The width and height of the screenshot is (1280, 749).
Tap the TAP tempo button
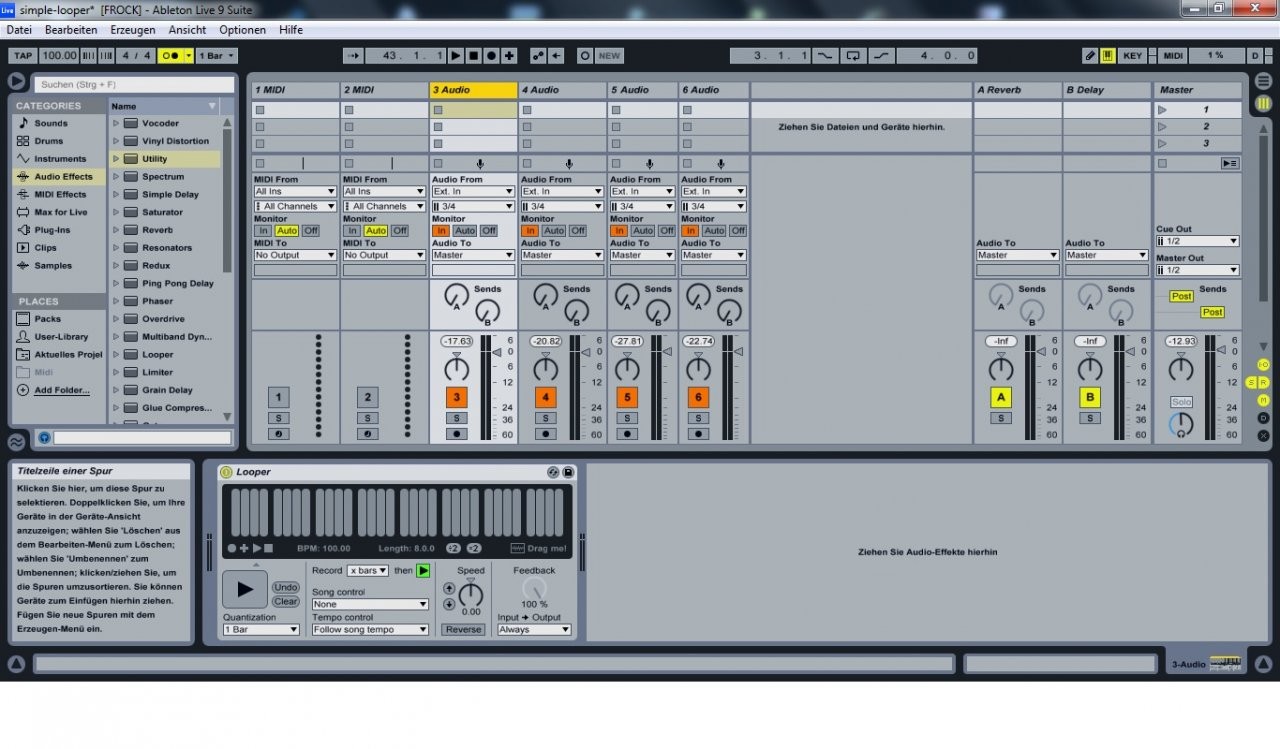coord(22,56)
